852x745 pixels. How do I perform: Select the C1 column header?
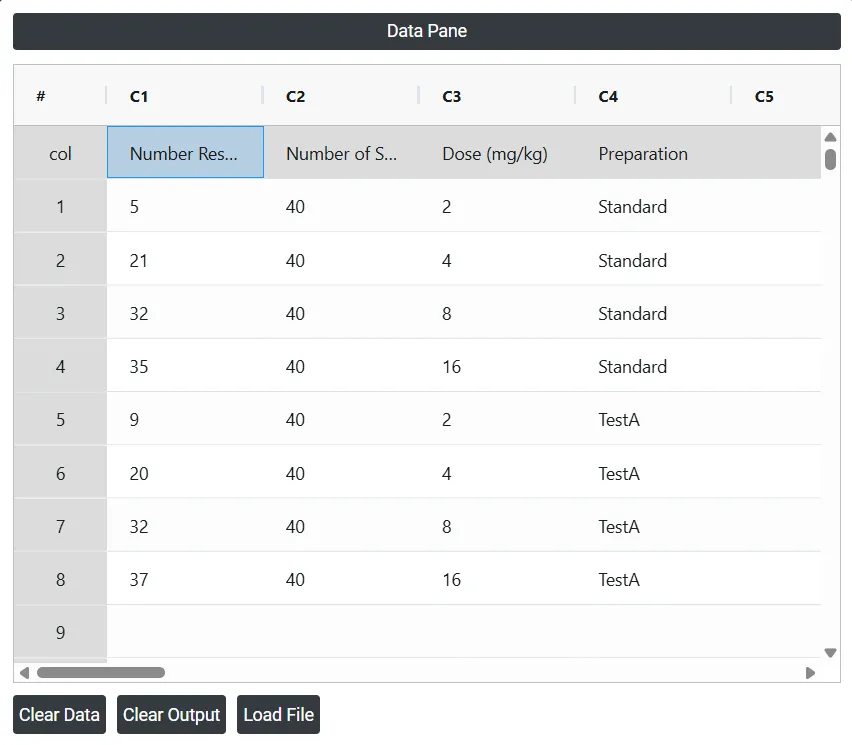[185, 96]
